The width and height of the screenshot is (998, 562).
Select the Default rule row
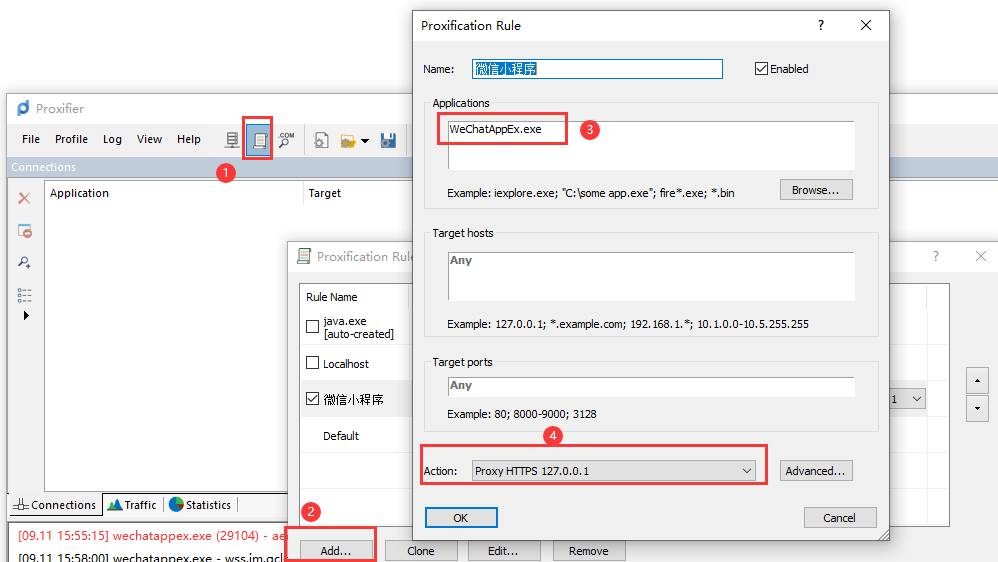pyautogui.click(x=355, y=435)
